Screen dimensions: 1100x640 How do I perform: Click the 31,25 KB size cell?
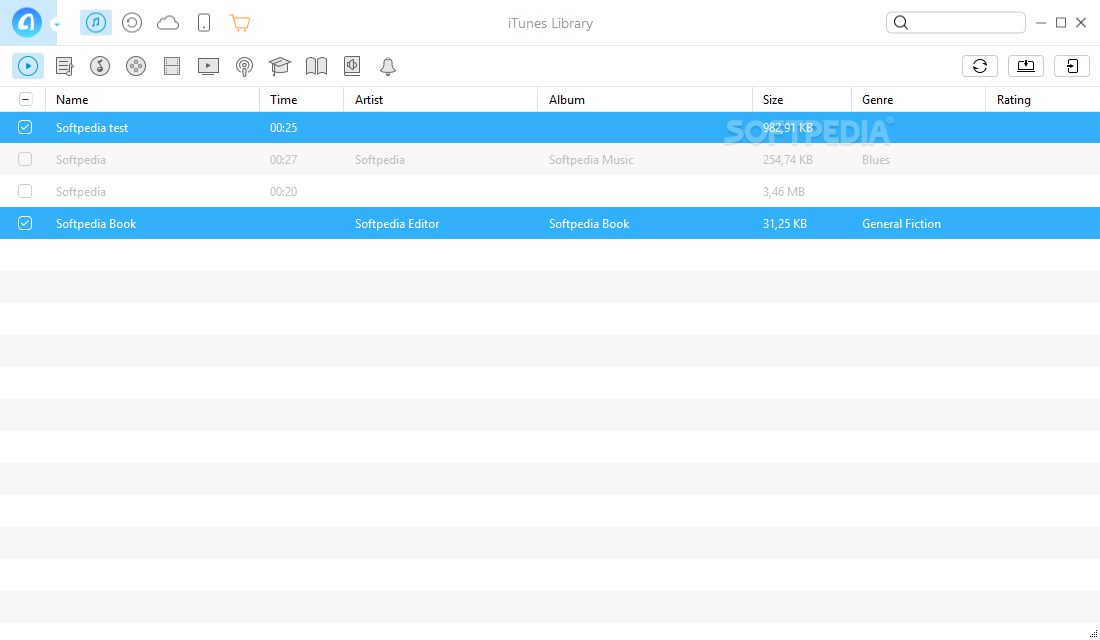(x=785, y=224)
